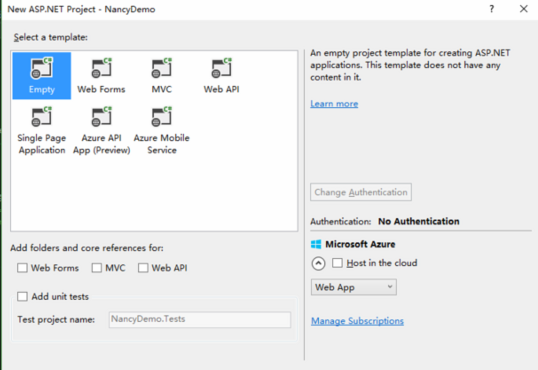Open the Manage Subscriptions link
Screen dimensions: 538x370
357,321
